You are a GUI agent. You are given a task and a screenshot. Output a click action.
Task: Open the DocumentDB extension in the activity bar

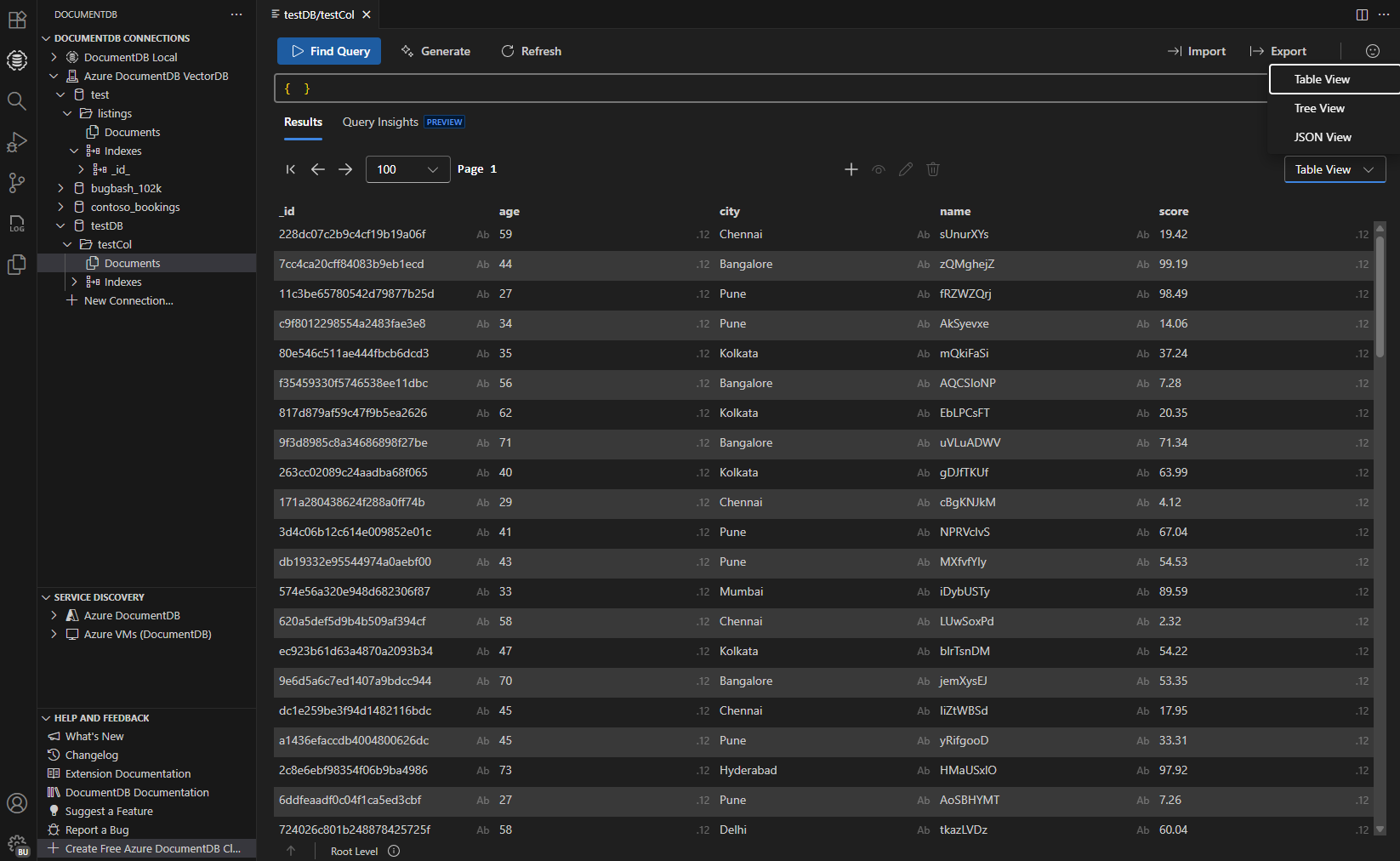[x=17, y=60]
